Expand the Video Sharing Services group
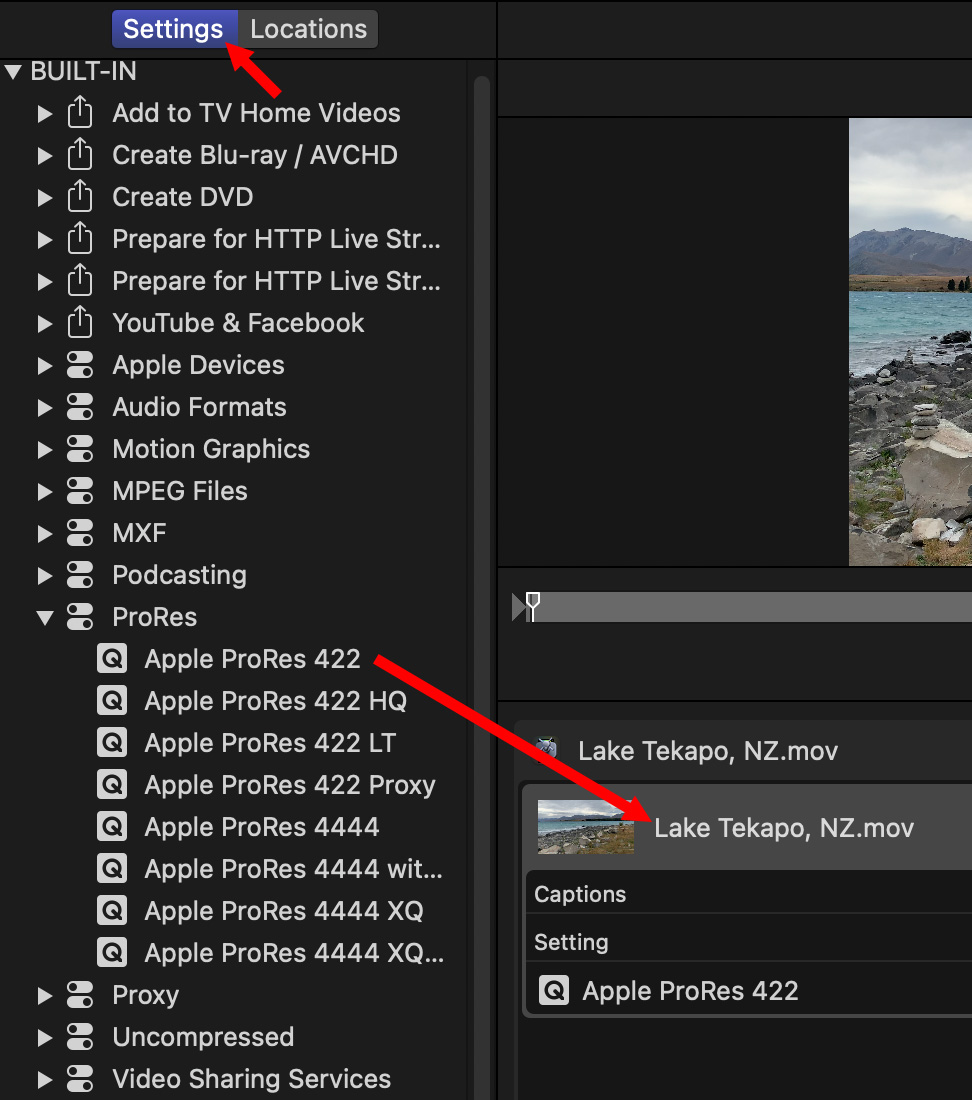This screenshot has height=1100, width=972. tap(44, 1079)
